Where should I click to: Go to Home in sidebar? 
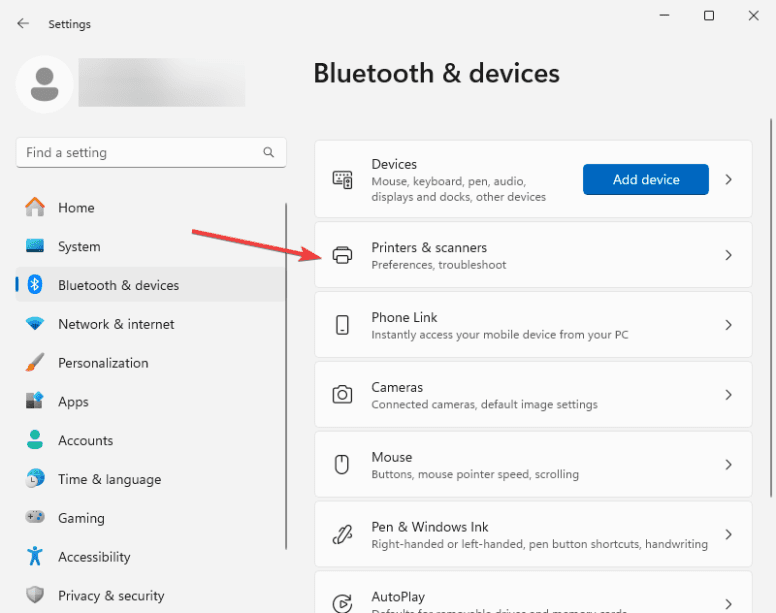[76, 208]
